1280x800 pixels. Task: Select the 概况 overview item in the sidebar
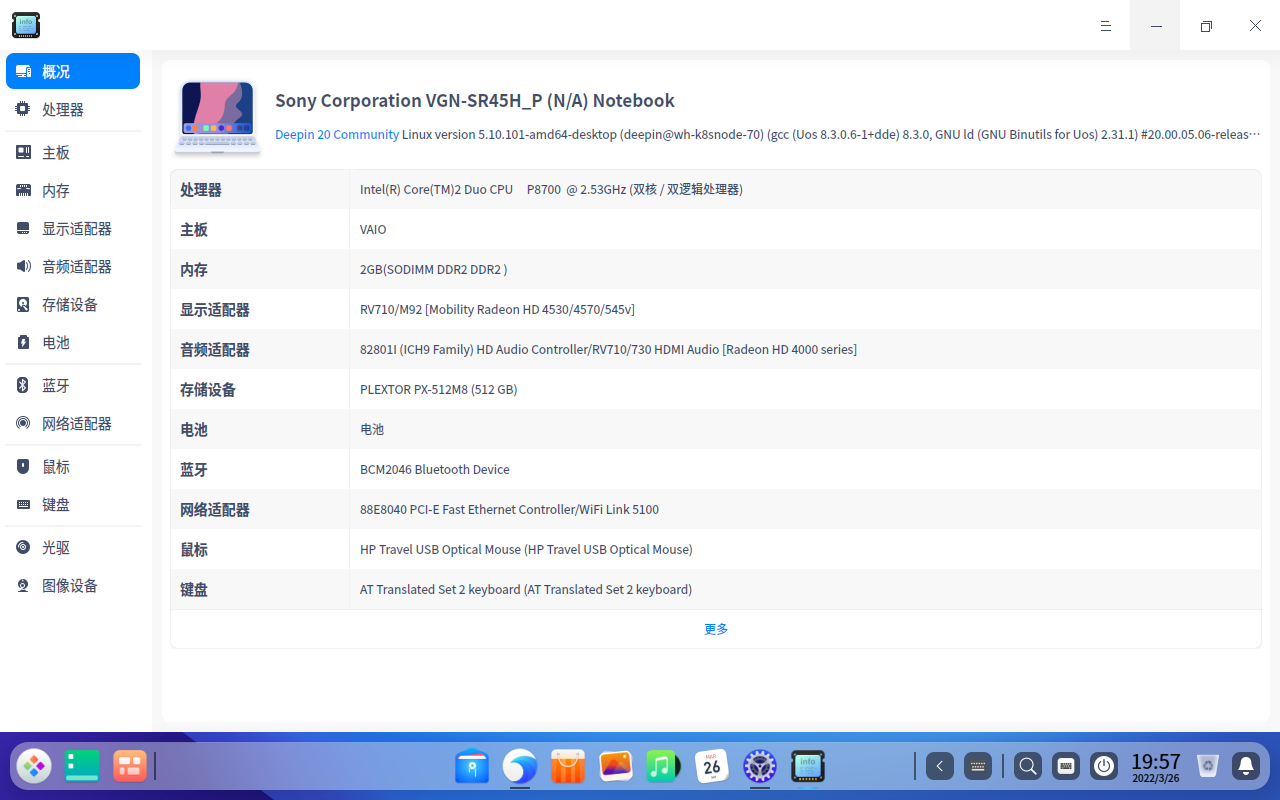[x=73, y=71]
